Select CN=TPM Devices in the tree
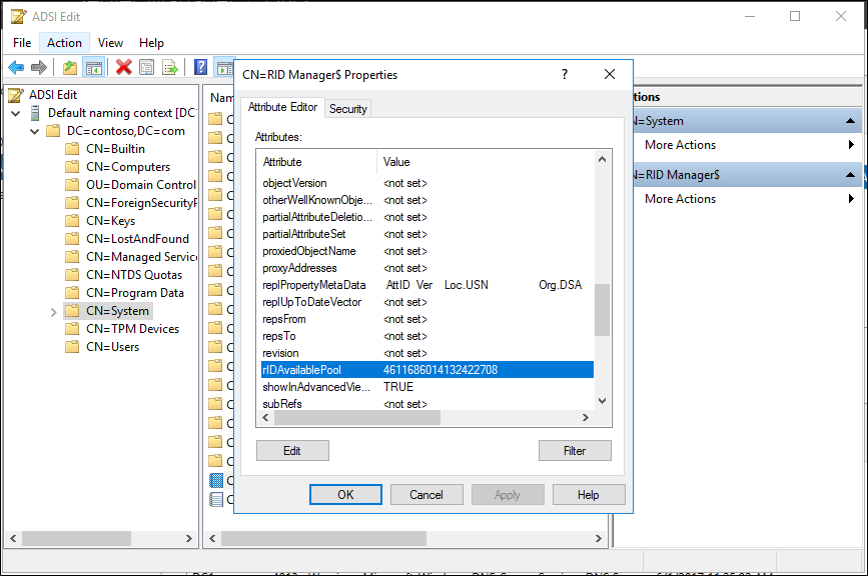The image size is (868, 576). [x=133, y=329]
